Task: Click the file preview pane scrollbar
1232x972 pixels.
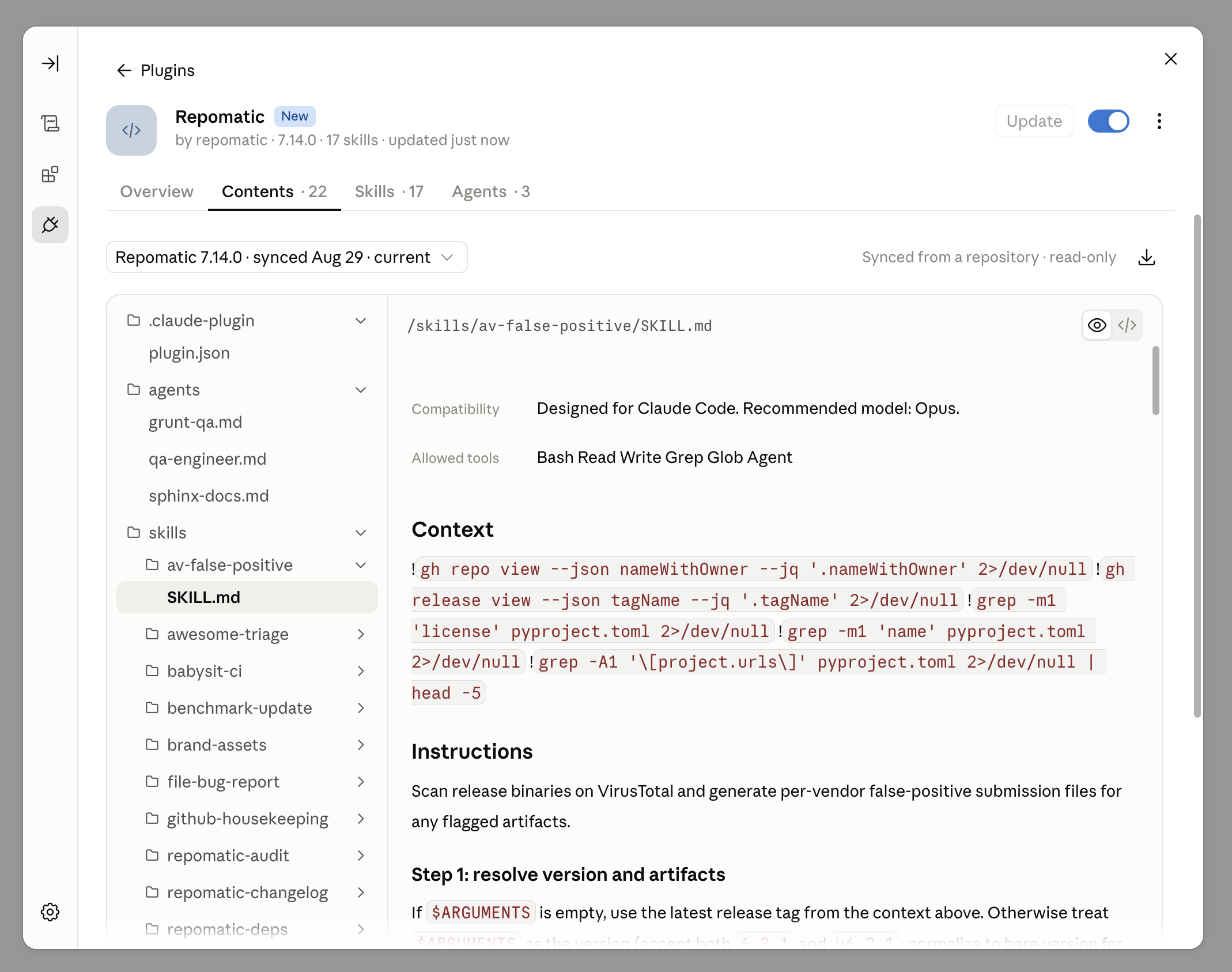Action: coord(1155,380)
